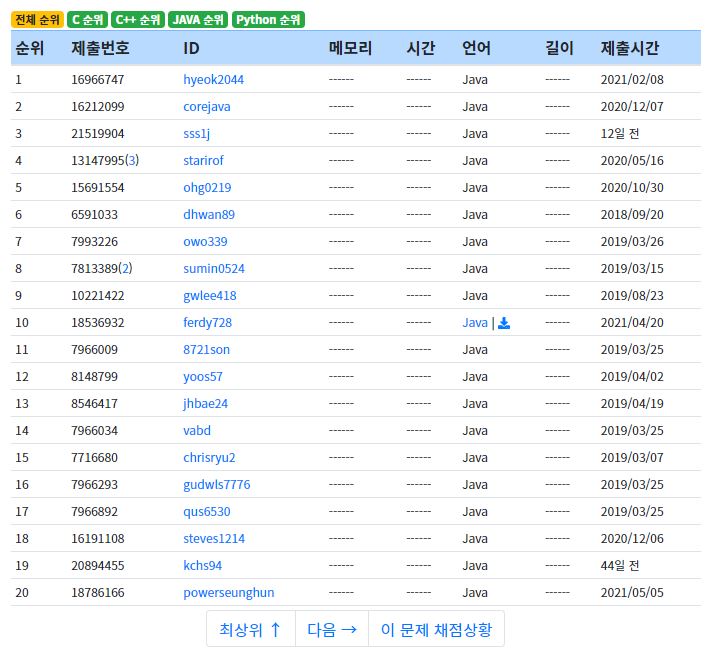Open user kchs94's profile

tap(202, 566)
